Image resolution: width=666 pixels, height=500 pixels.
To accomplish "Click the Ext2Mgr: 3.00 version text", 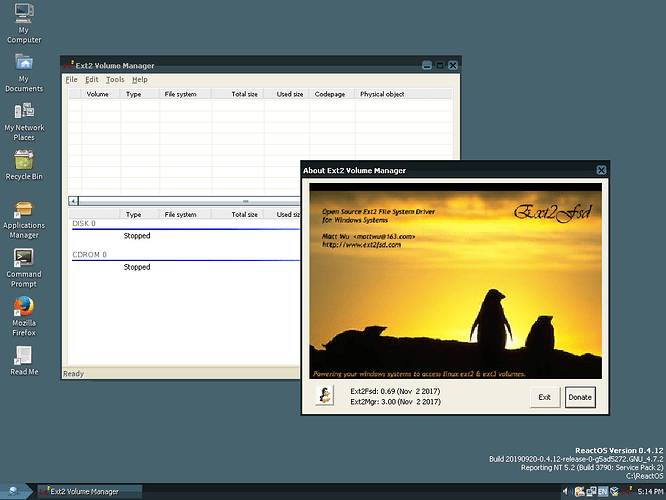I will pyautogui.click(x=395, y=402).
